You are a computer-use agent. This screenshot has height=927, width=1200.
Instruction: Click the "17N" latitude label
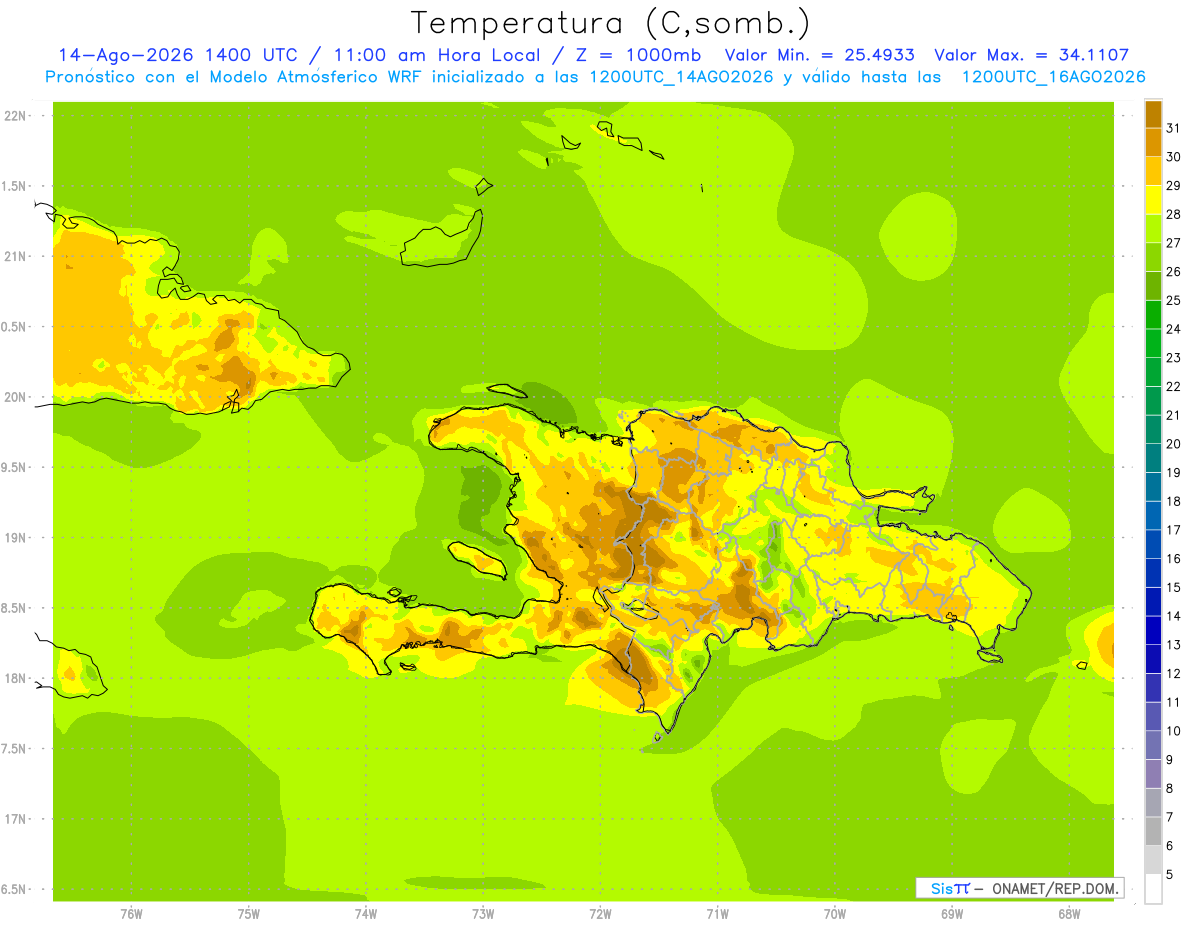[14, 819]
